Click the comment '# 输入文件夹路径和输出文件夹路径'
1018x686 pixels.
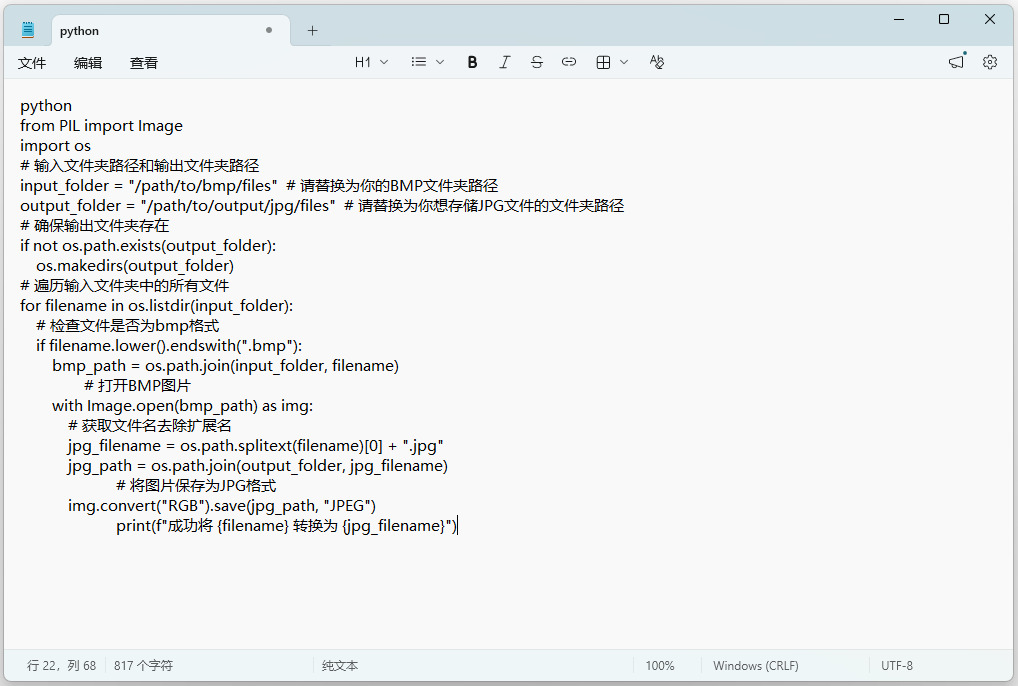point(140,166)
